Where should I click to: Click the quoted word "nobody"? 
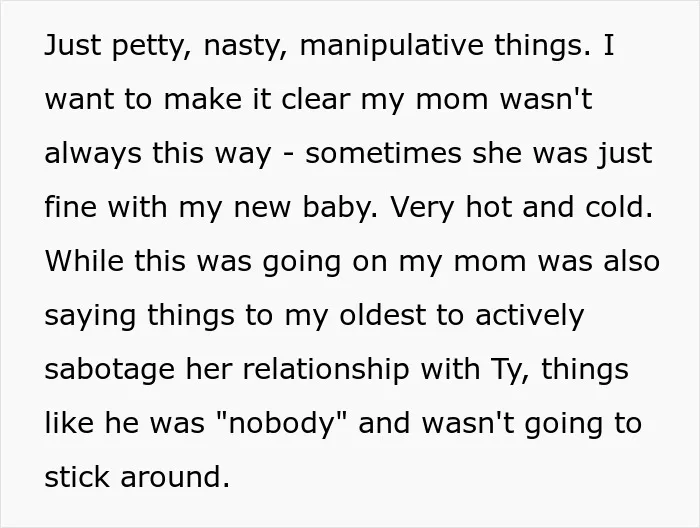point(281,423)
